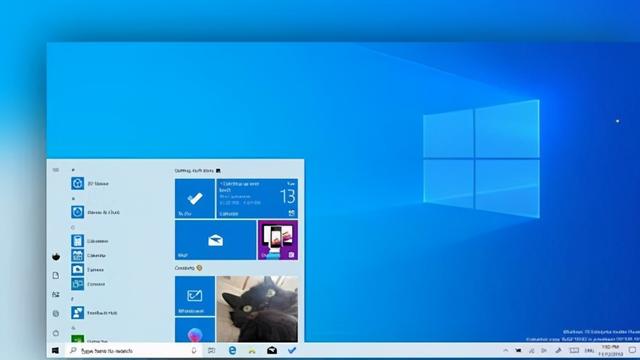Screen dimensions: 640x360
Task: Show hidden tray icons chevron
Action: 506,350
